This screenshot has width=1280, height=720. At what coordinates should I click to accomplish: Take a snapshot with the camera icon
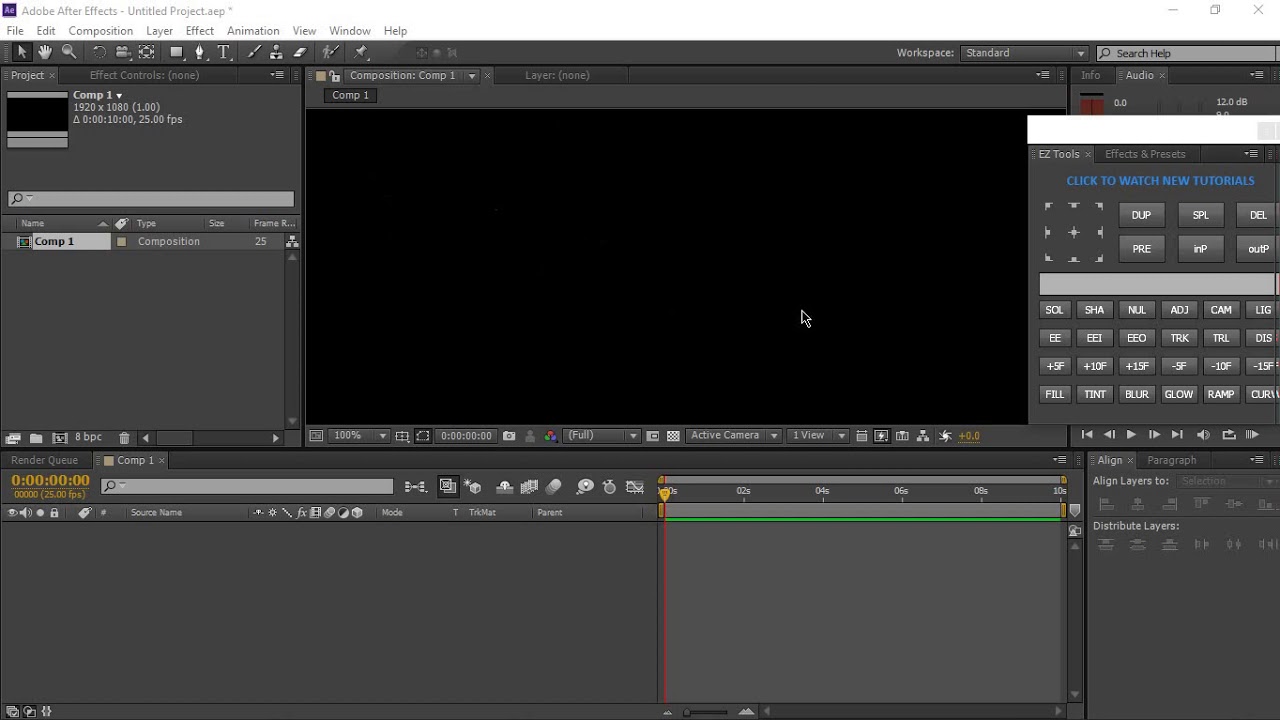509,436
